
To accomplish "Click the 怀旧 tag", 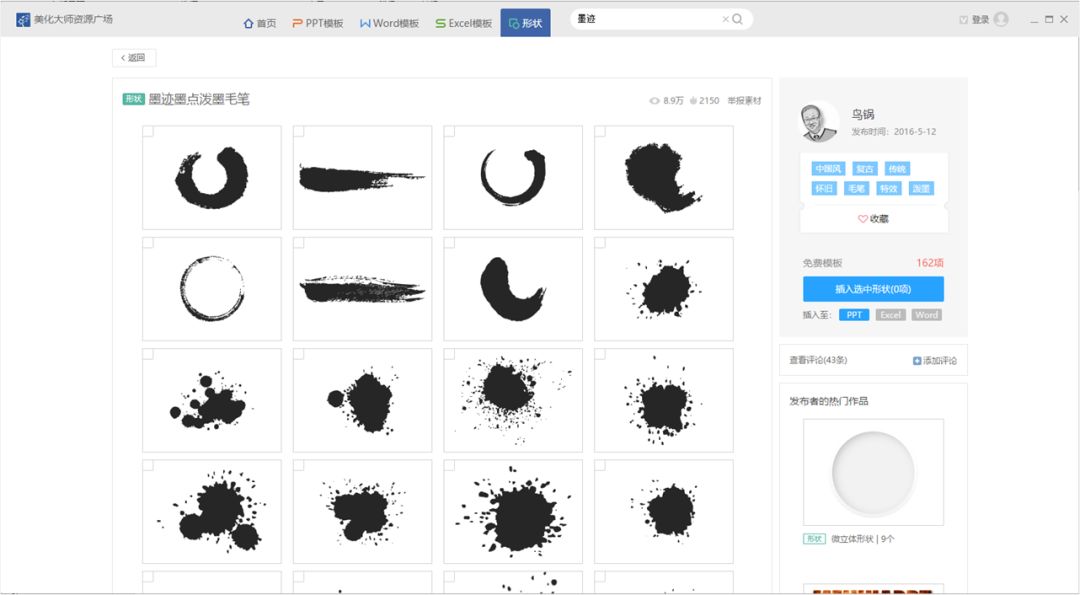I will coord(824,189).
